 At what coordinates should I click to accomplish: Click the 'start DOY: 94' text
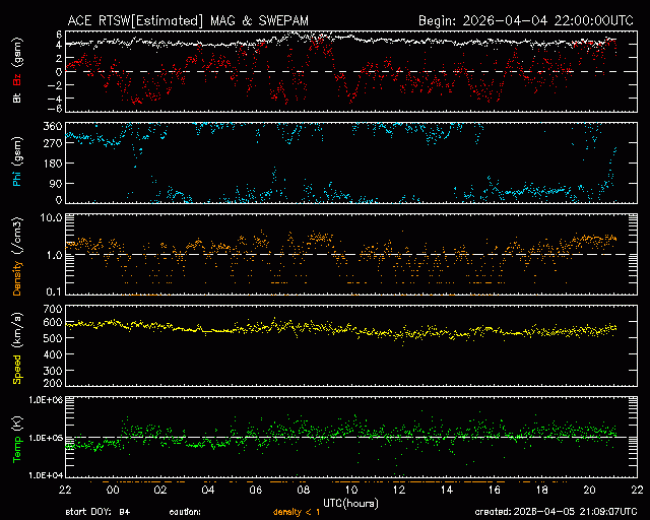[98, 513]
